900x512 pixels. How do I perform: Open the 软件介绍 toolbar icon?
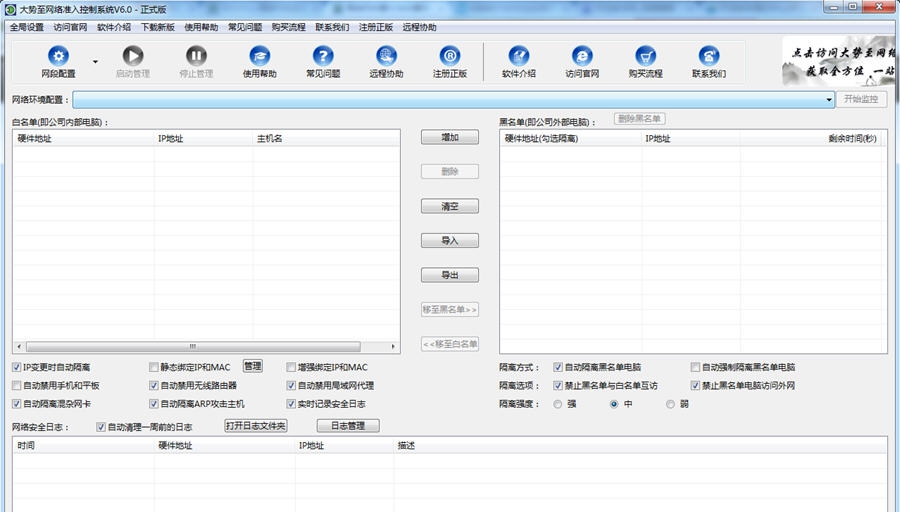click(519, 56)
